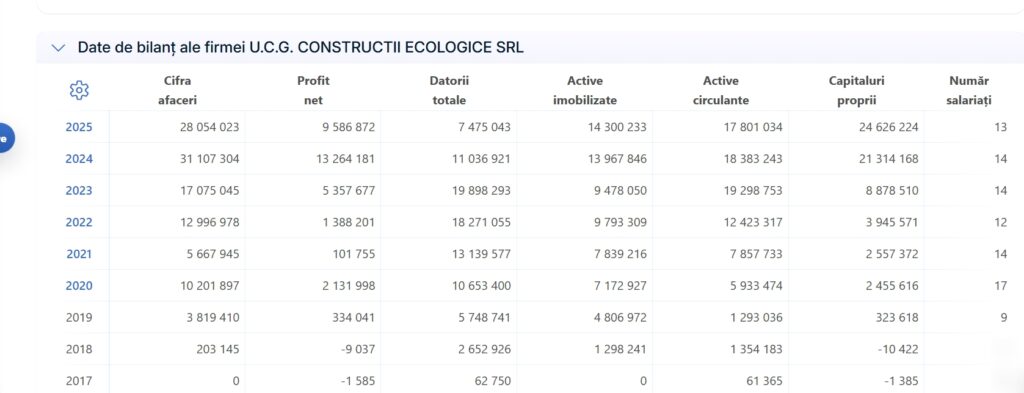Select turnover value 28 054 023
The height and width of the screenshot is (393, 1024).
(210, 127)
